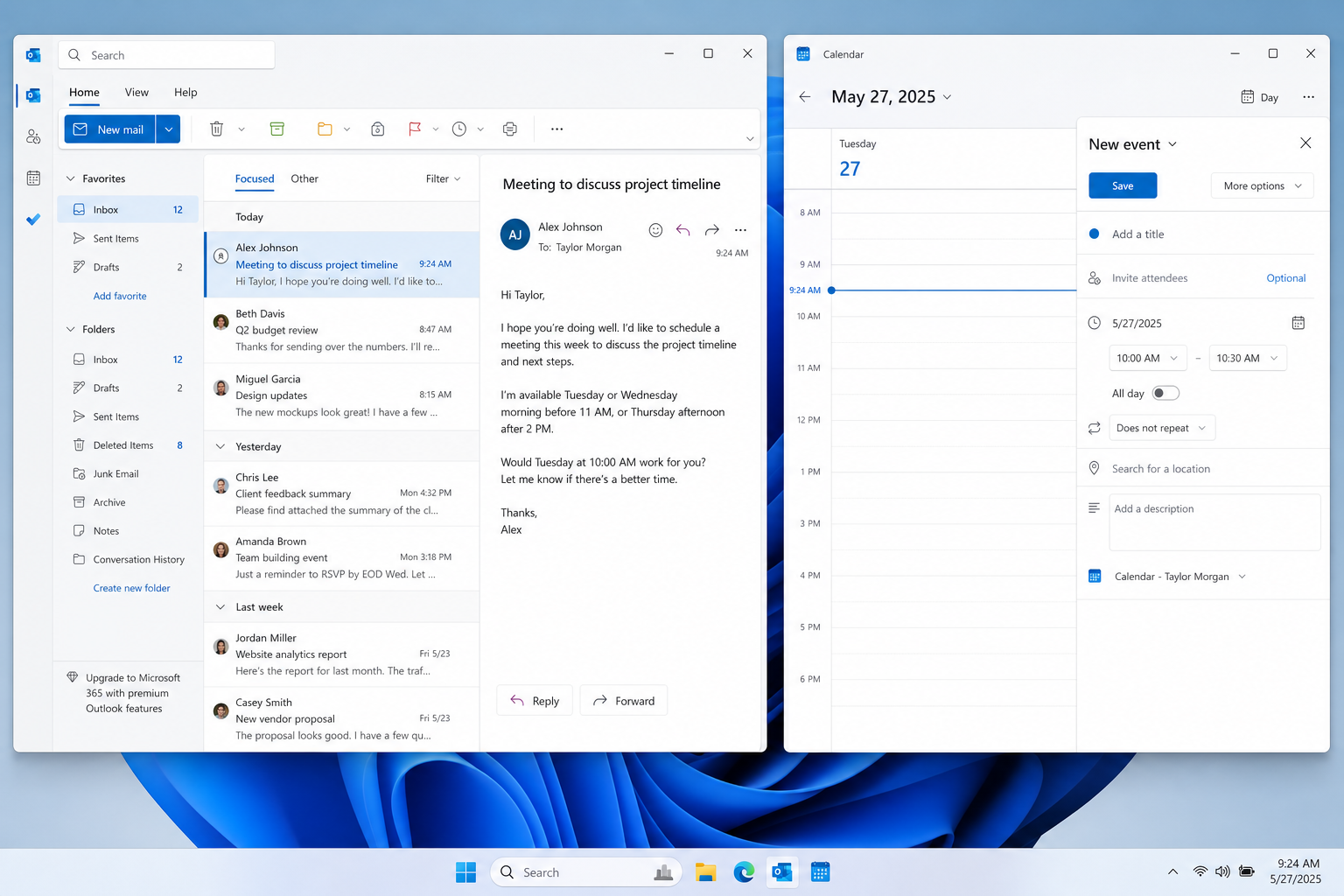Open the Help ribbon tab

coord(185,93)
